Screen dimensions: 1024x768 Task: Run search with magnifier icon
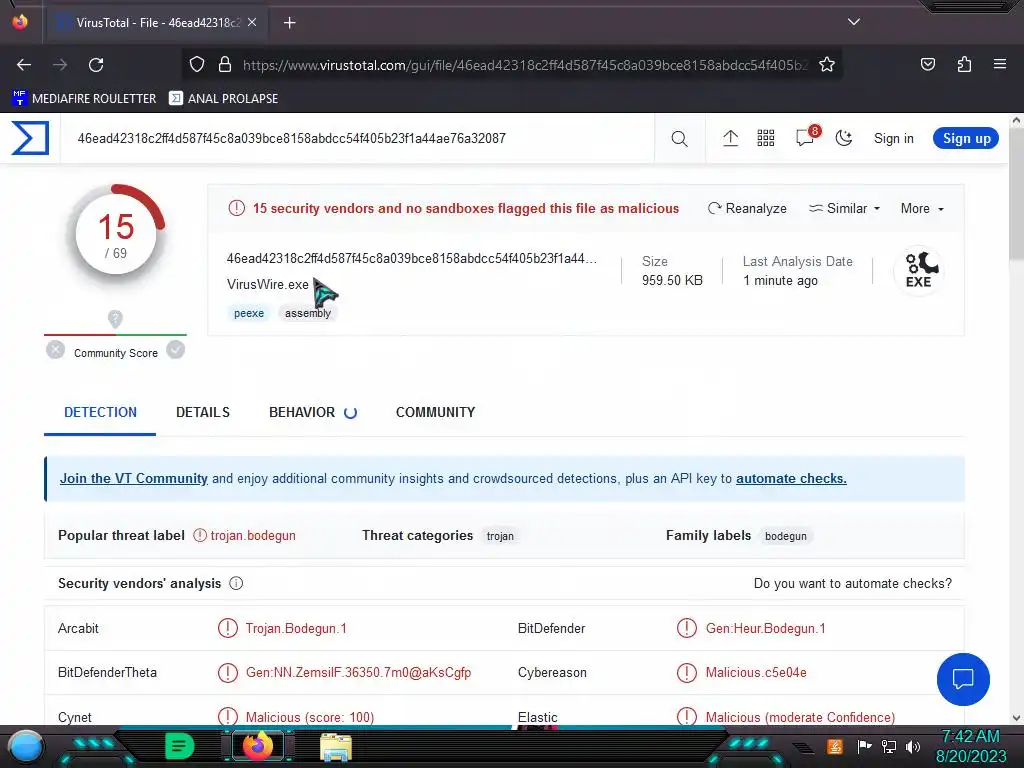pyautogui.click(x=679, y=138)
